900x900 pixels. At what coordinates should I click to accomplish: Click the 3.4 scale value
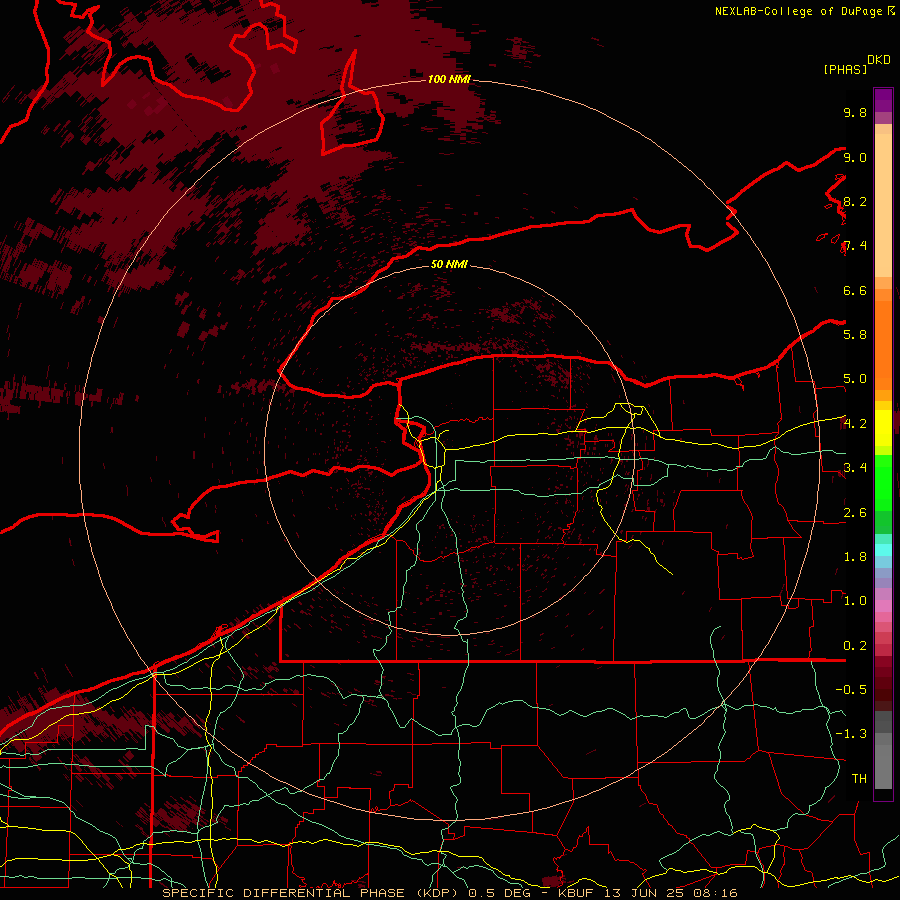tap(855, 468)
